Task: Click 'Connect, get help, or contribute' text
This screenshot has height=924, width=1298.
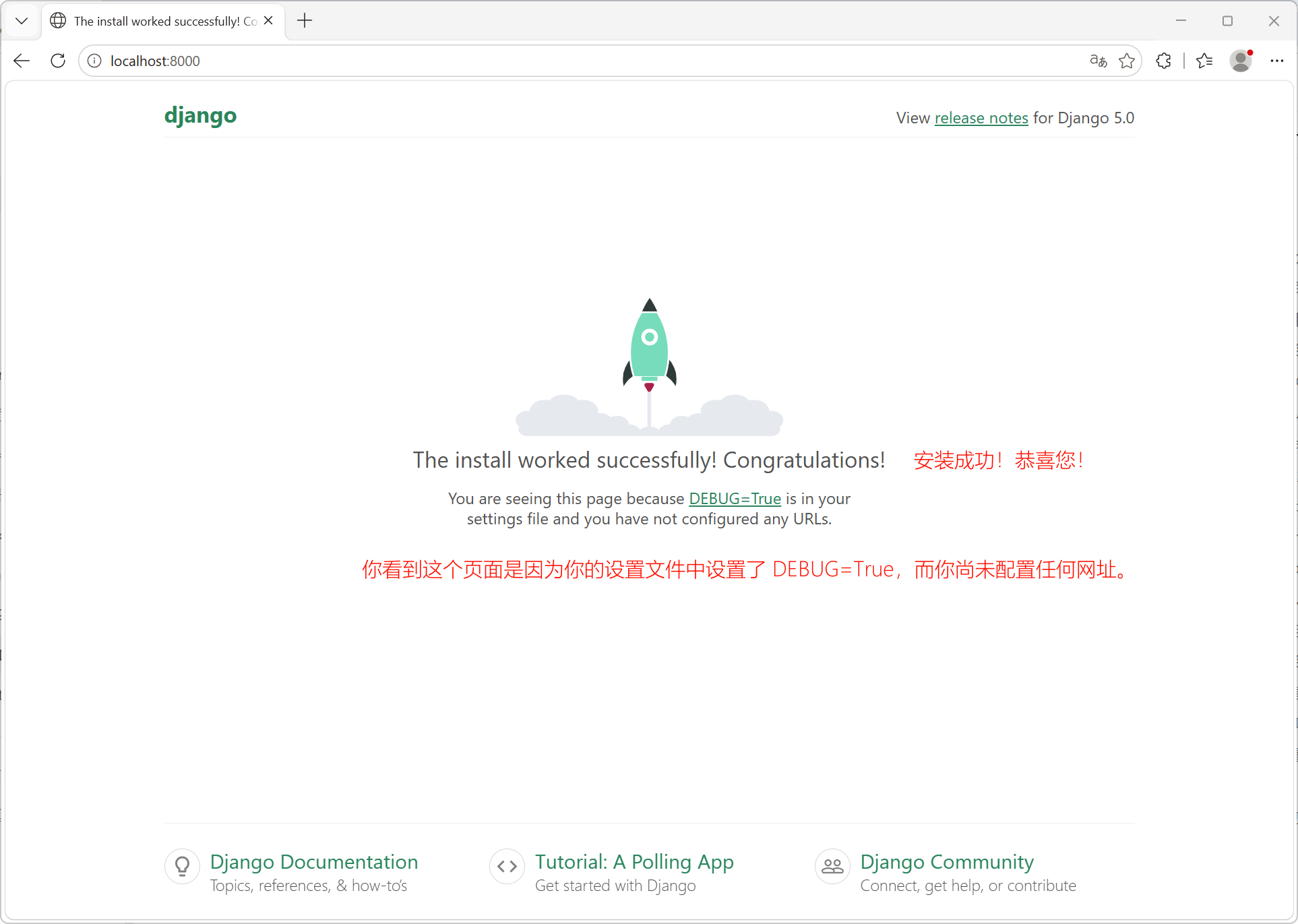Action: tap(968, 886)
